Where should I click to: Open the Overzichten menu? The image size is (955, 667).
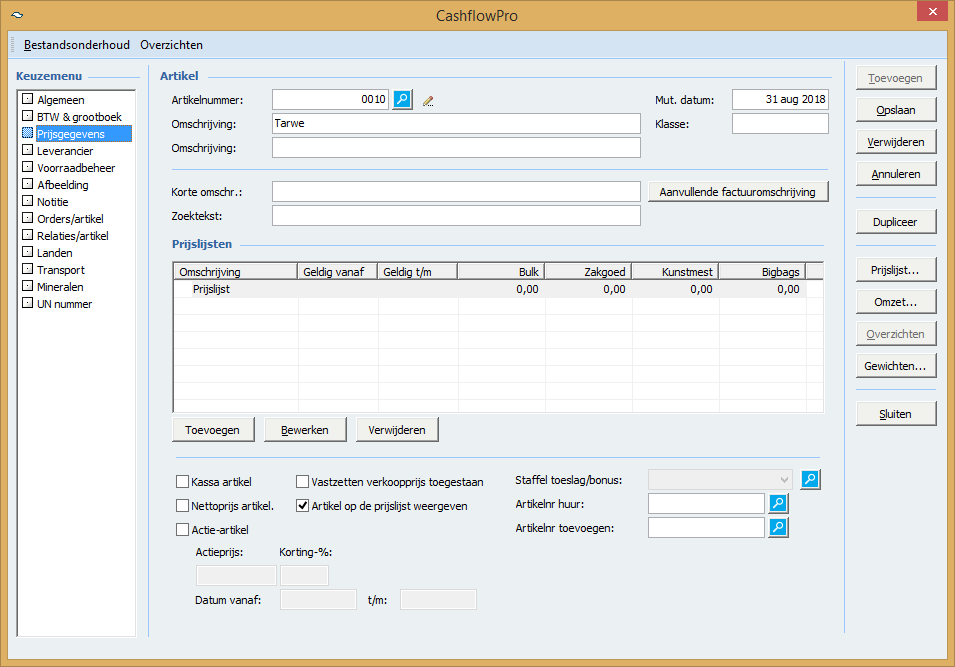[171, 45]
